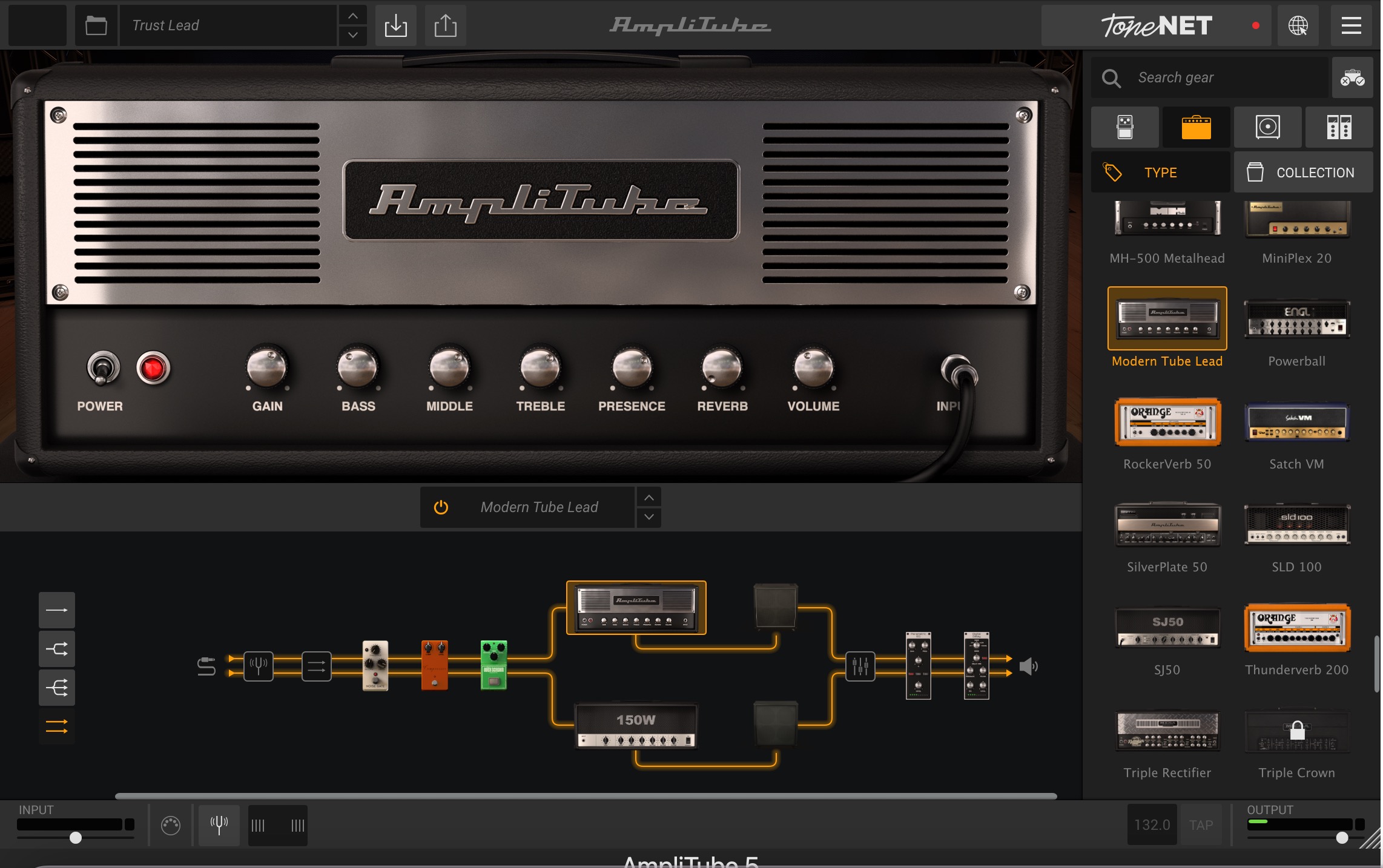Click the save preset download icon
Image resolution: width=1383 pixels, height=868 pixels.
click(396, 25)
